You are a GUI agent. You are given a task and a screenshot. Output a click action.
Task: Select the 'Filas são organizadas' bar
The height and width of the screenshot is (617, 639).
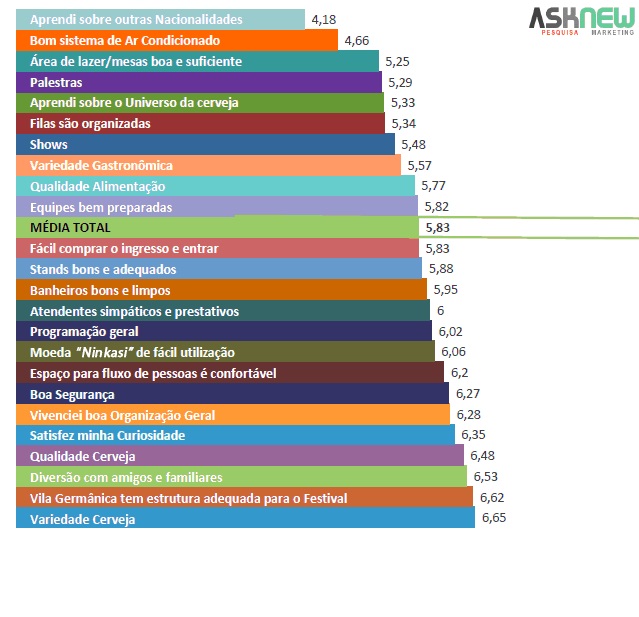pyautogui.click(x=200, y=124)
